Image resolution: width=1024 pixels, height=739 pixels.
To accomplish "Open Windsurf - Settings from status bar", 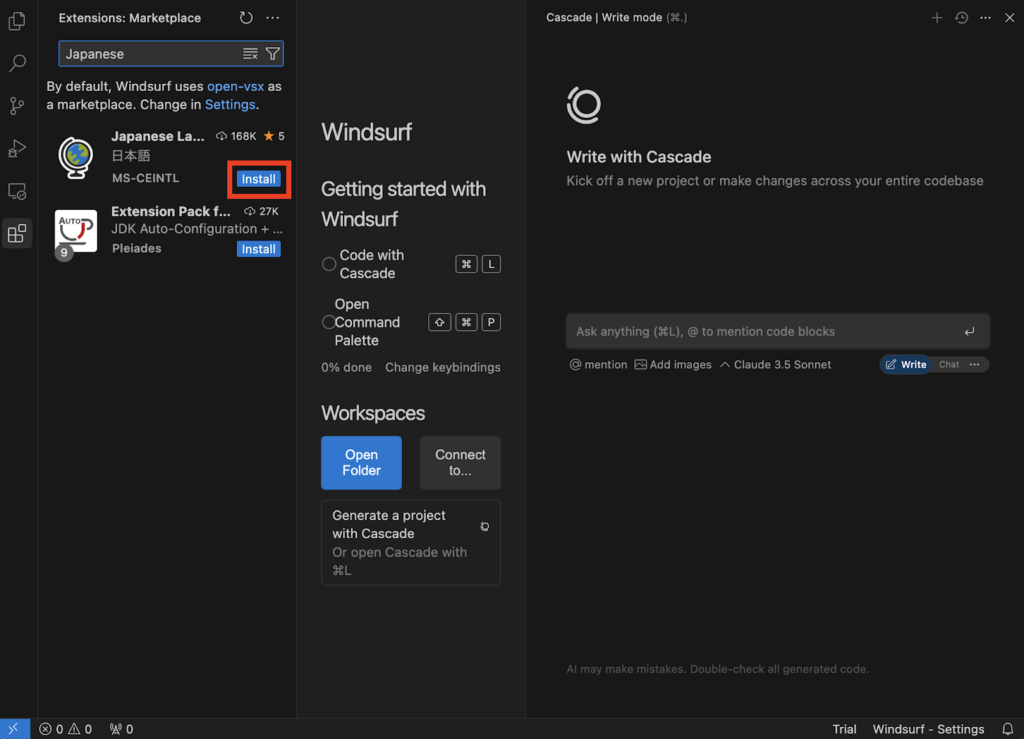I will [928, 729].
